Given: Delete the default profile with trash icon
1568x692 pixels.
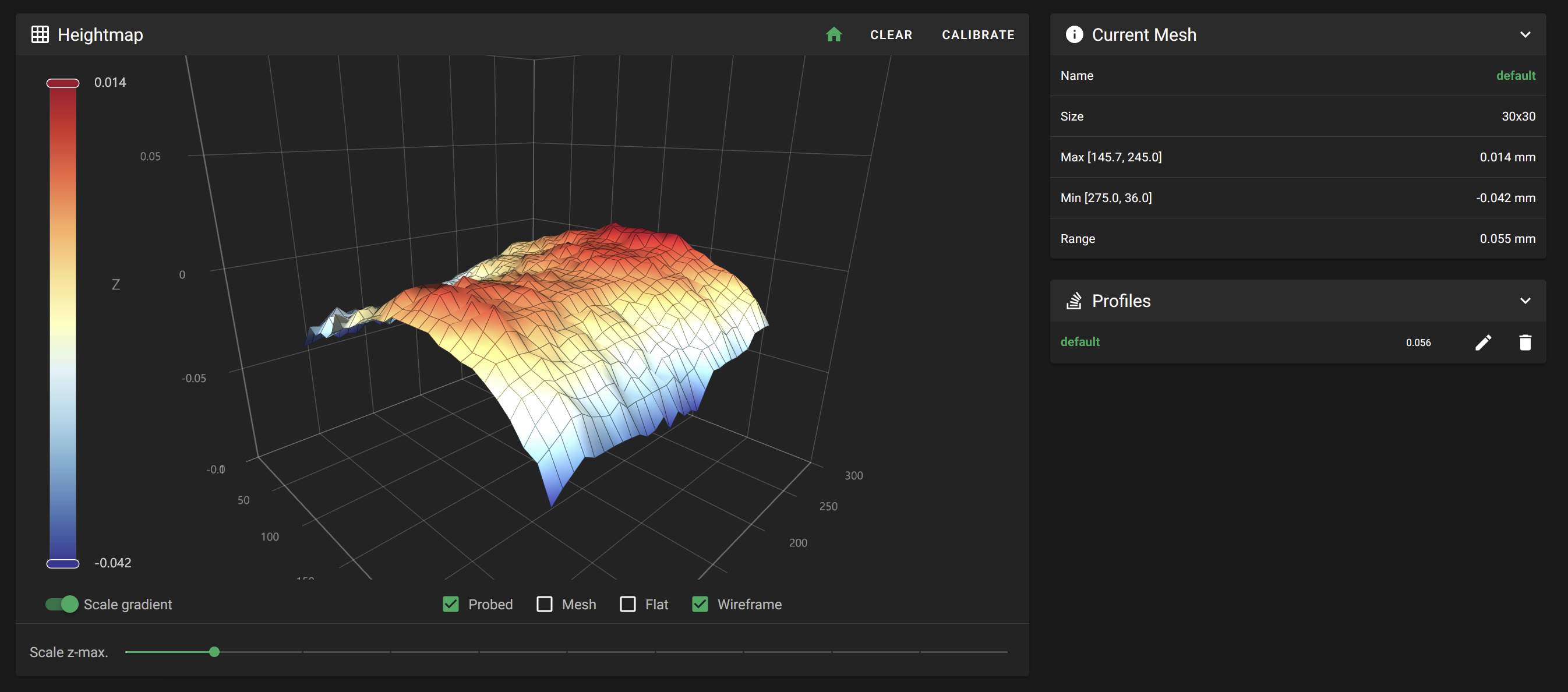Looking at the screenshot, I should [1525, 343].
